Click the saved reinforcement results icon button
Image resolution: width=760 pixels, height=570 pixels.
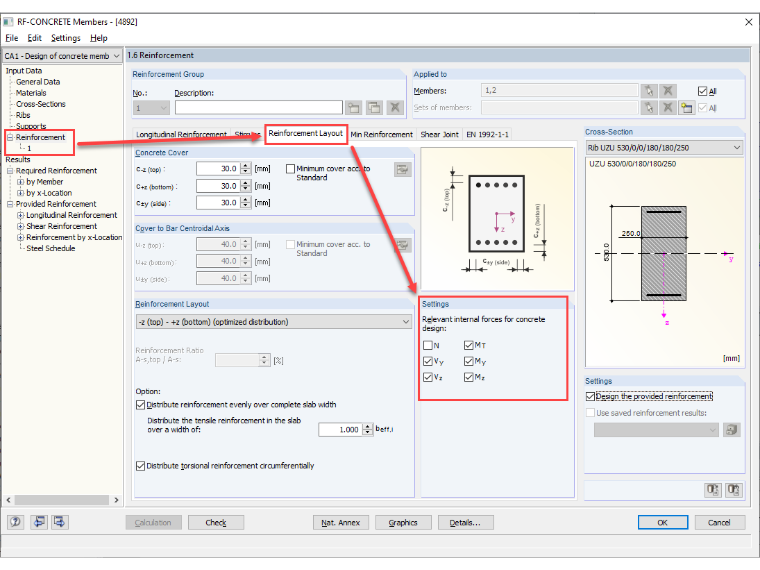point(731,429)
